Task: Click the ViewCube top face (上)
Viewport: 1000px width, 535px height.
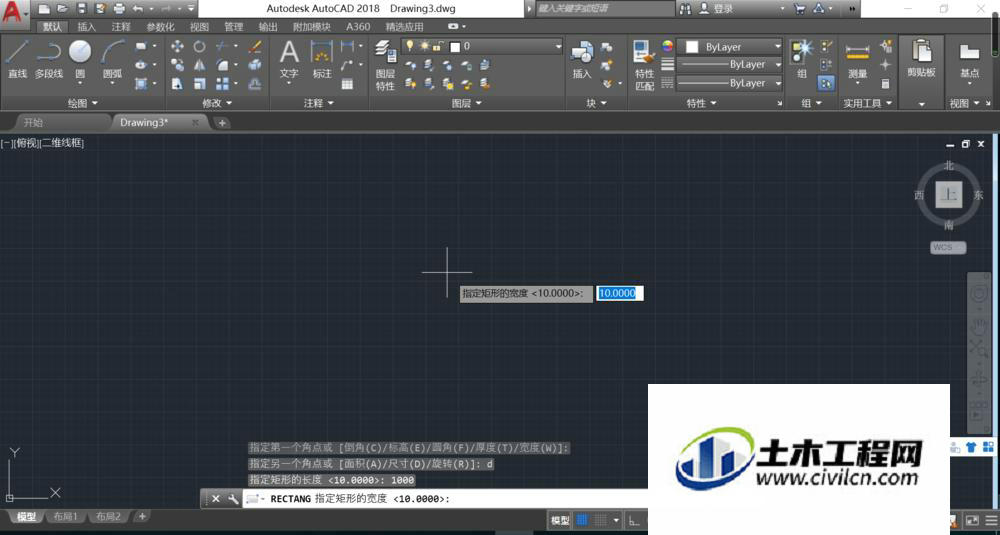Action: pyautogui.click(x=949, y=194)
